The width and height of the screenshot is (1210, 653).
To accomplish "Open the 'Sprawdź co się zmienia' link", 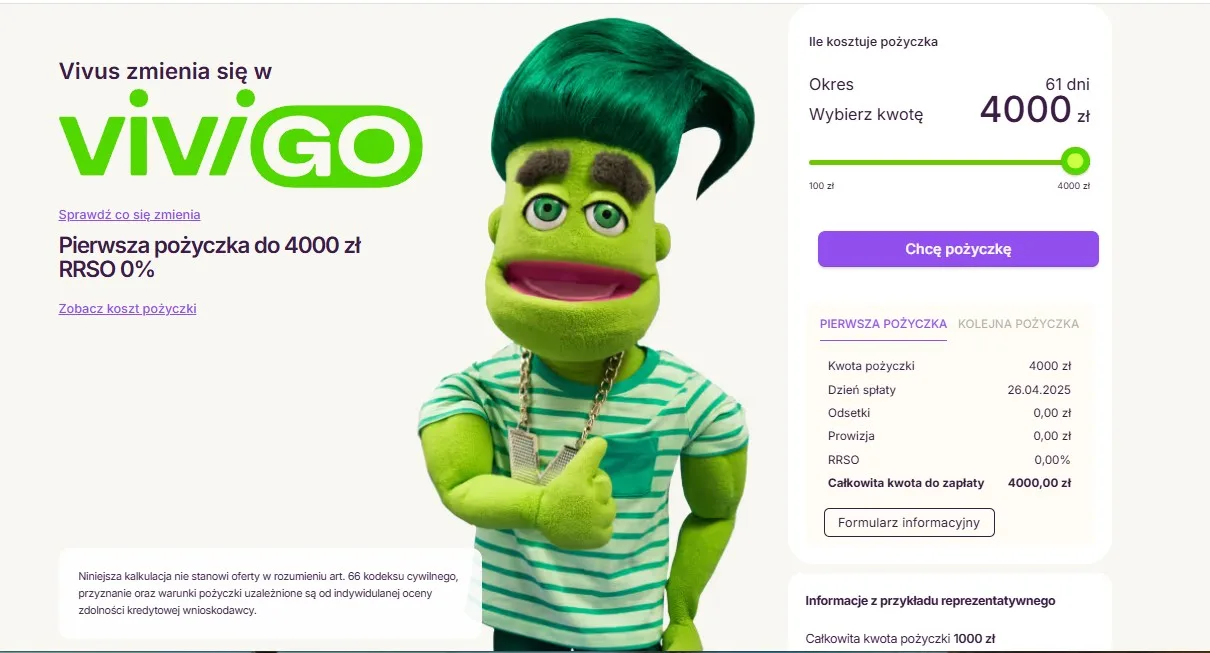I will (129, 214).
